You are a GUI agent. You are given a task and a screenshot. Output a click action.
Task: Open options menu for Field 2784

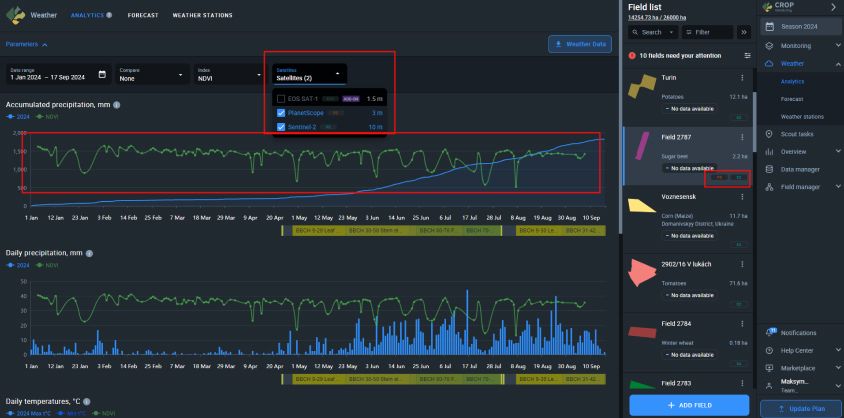pos(742,324)
